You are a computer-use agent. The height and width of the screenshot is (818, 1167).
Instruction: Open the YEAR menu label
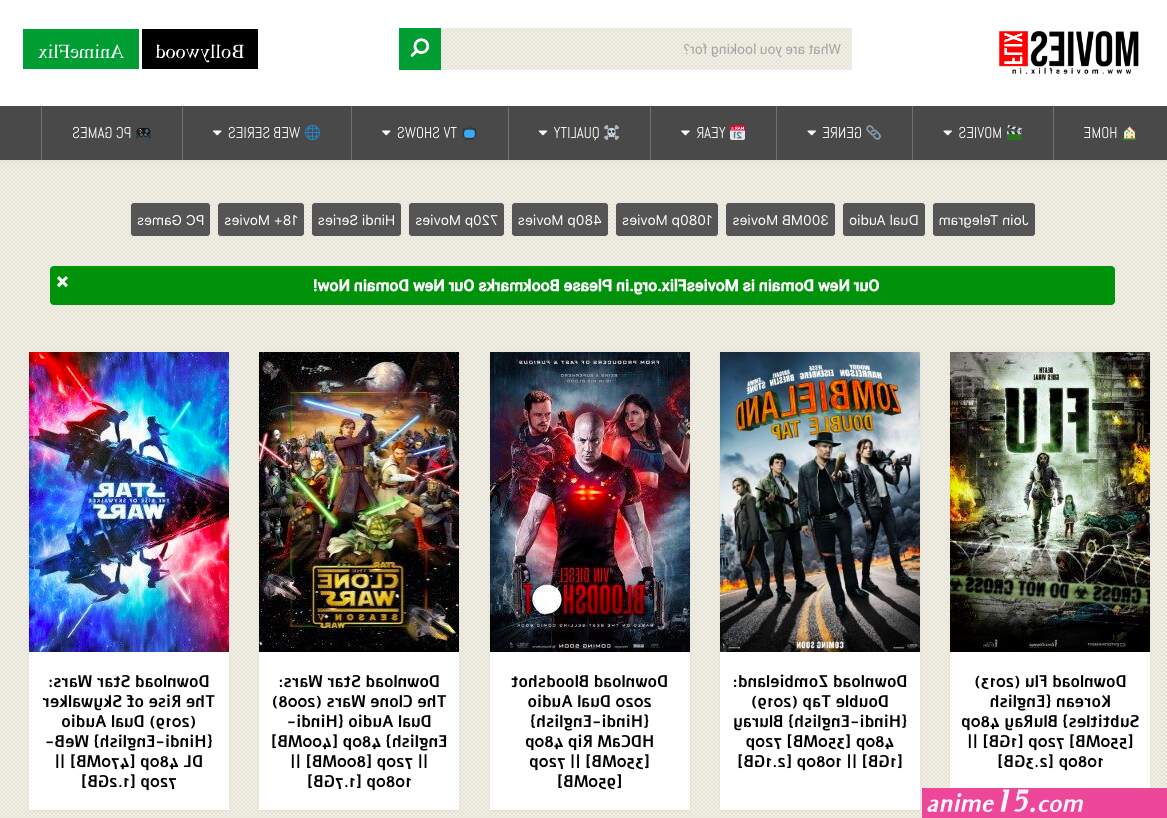710,132
